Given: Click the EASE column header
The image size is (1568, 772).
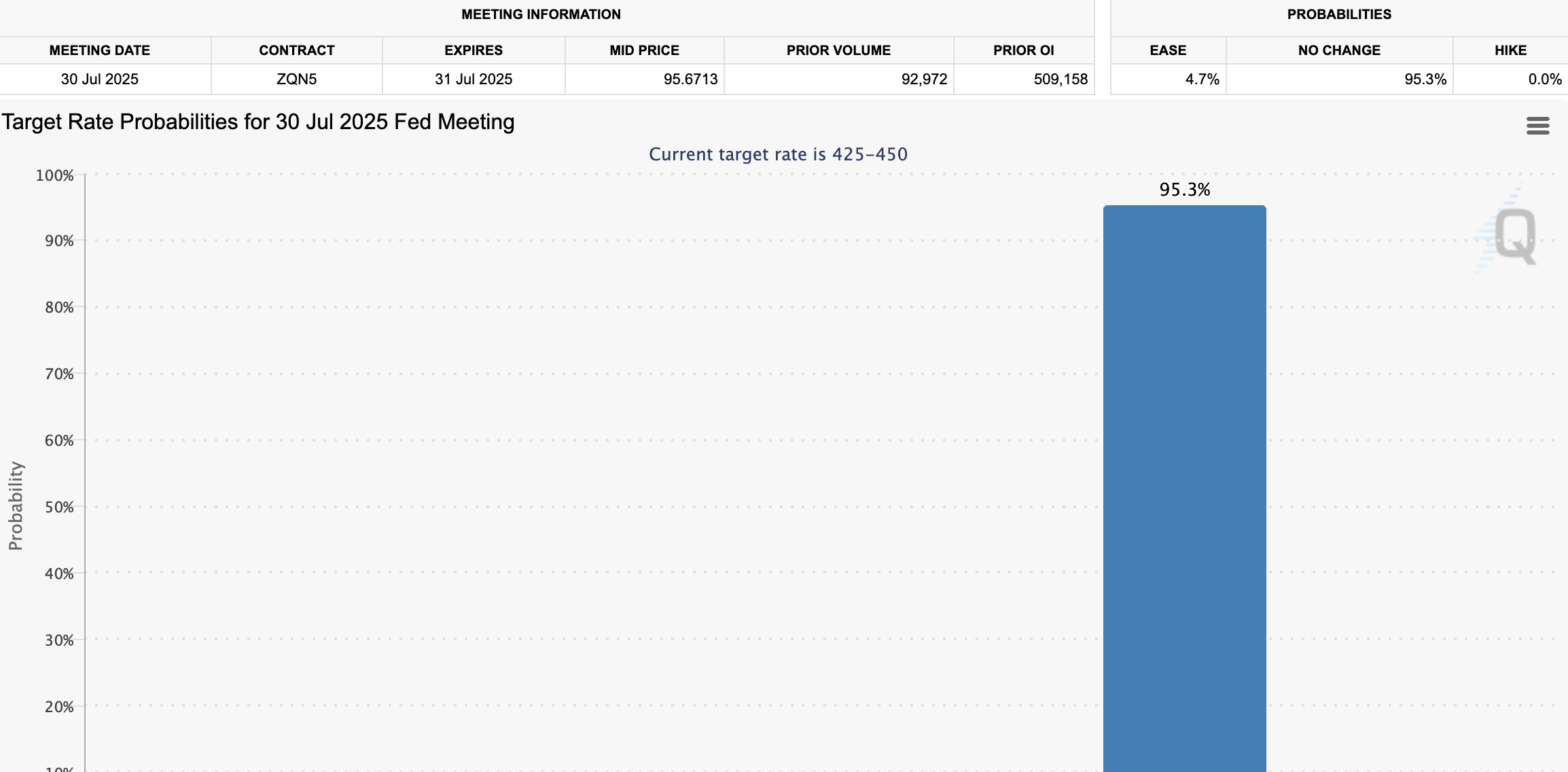Looking at the screenshot, I should [1168, 50].
